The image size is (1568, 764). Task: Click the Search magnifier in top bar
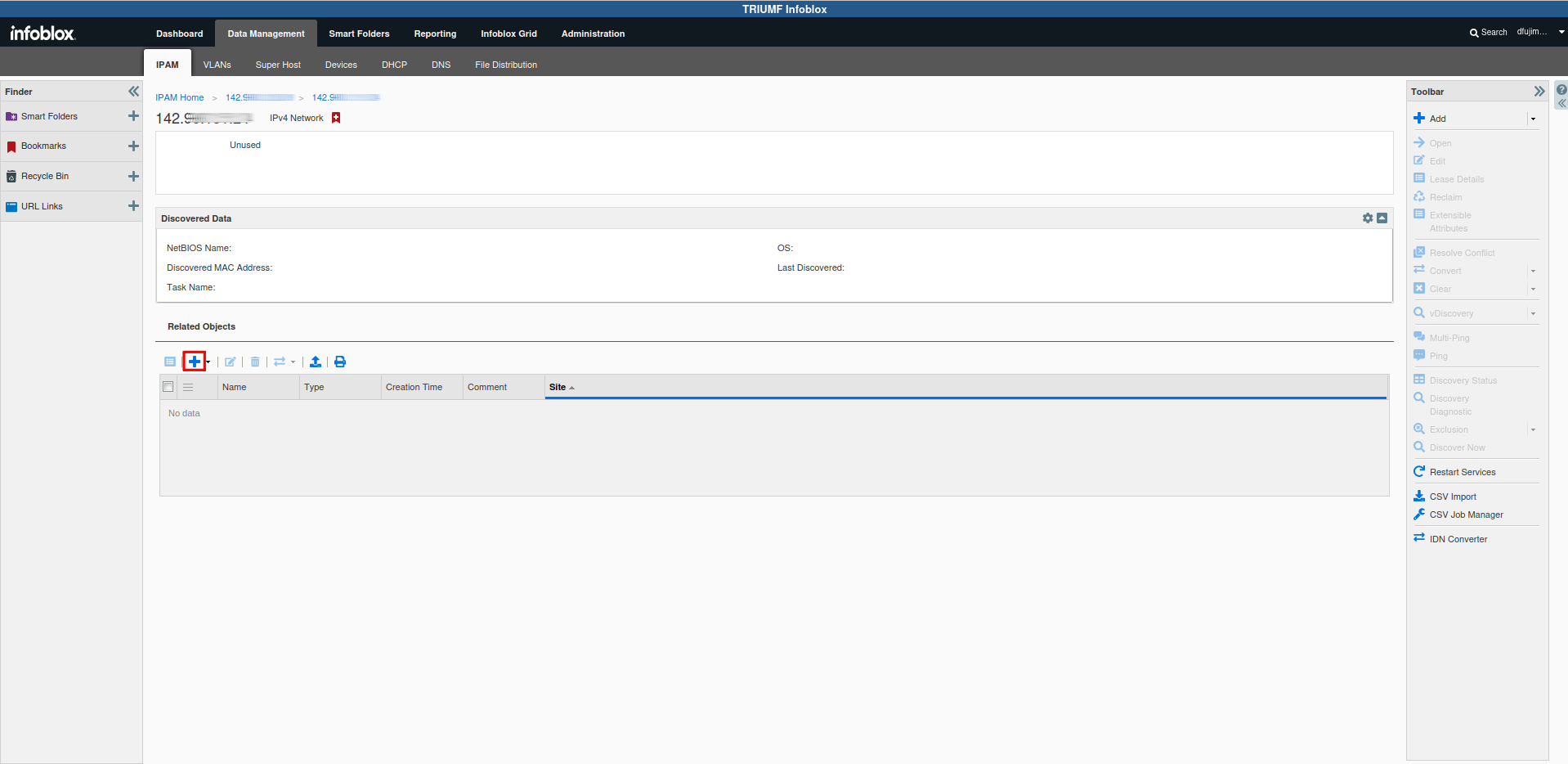coord(1474,33)
